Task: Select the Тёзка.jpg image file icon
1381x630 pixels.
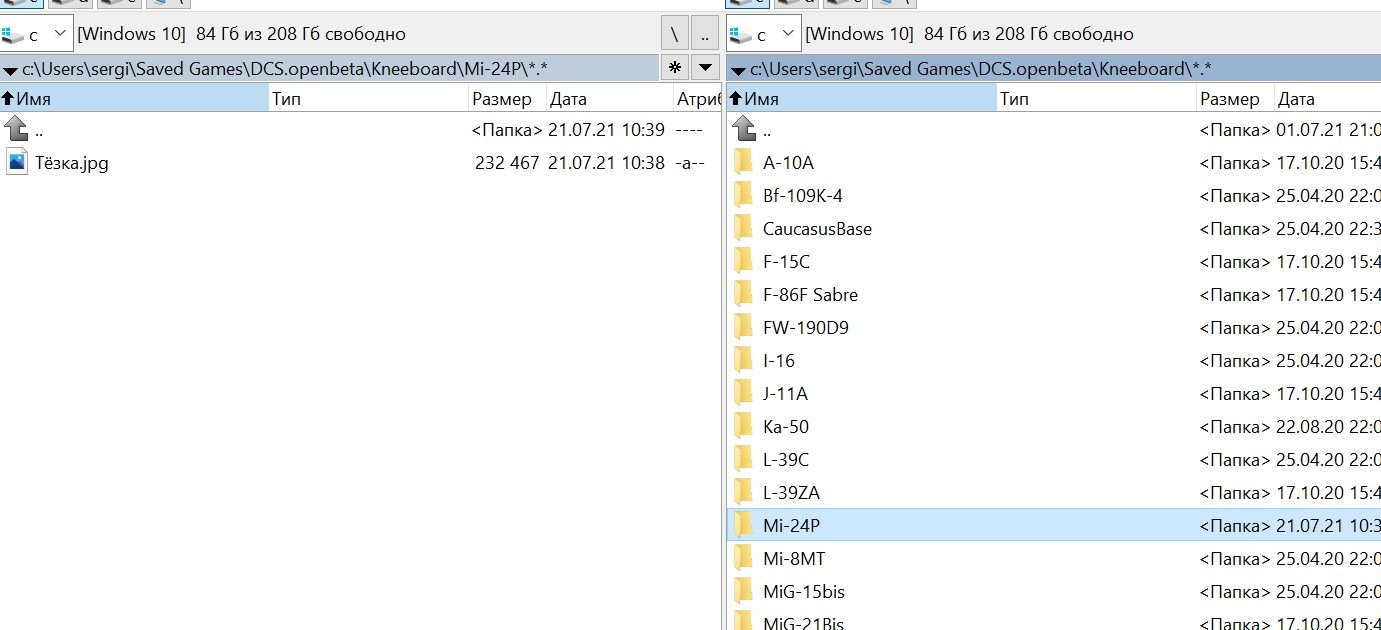Action: click(x=17, y=162)
